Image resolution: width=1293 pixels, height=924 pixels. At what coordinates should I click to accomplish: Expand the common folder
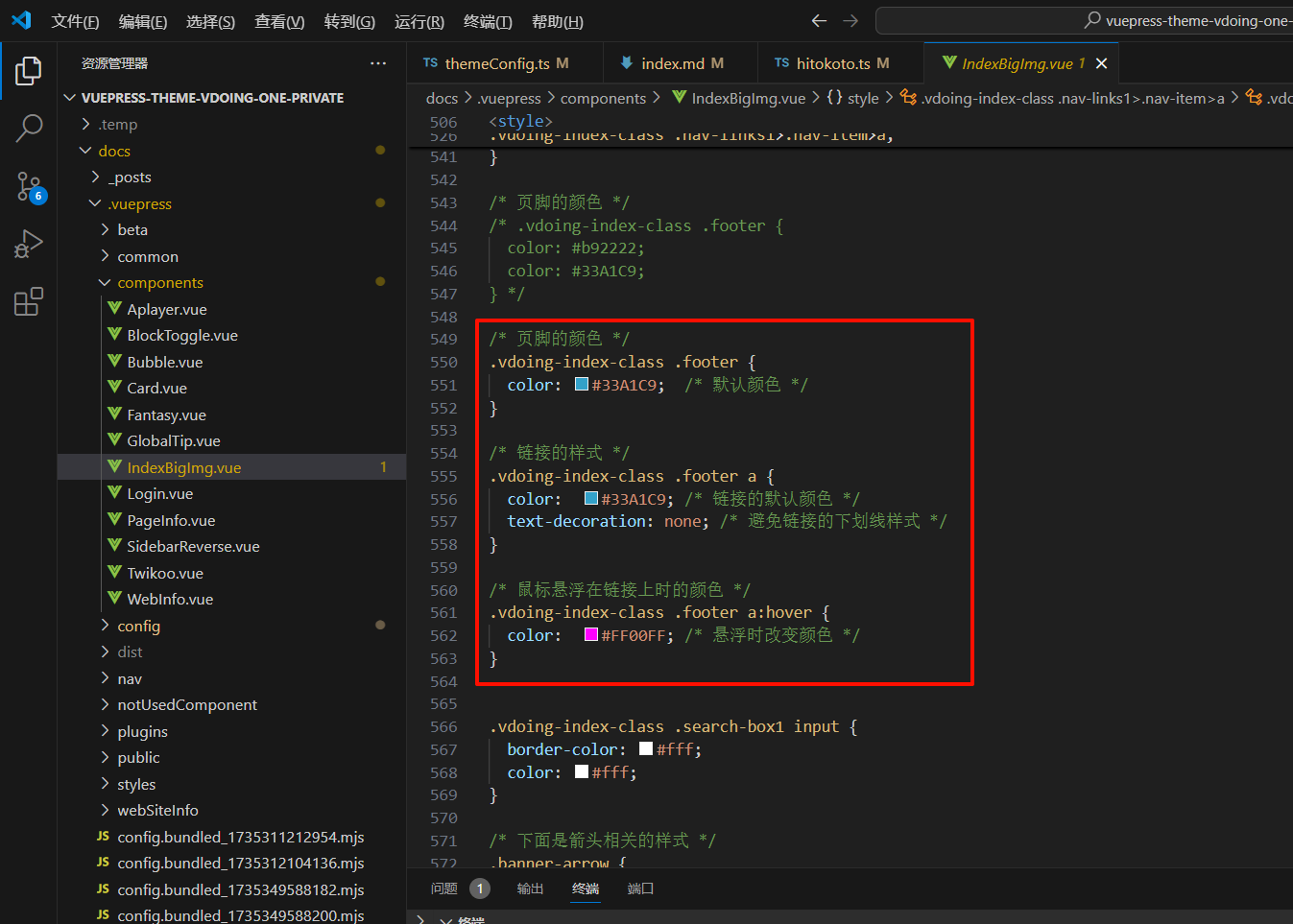[x=231, y=256]
